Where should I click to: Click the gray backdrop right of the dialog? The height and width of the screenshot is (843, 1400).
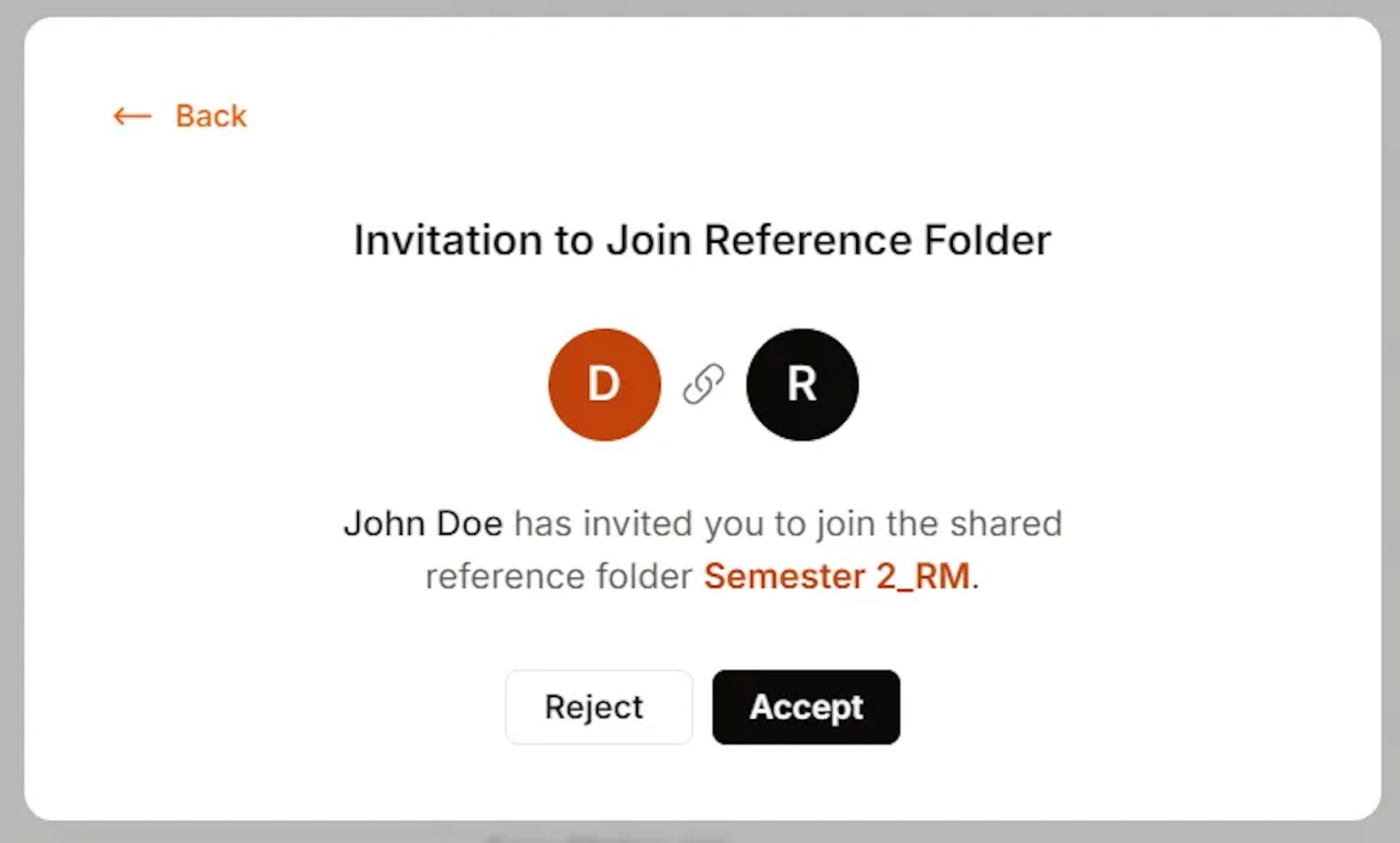[x=1390, y=424]
